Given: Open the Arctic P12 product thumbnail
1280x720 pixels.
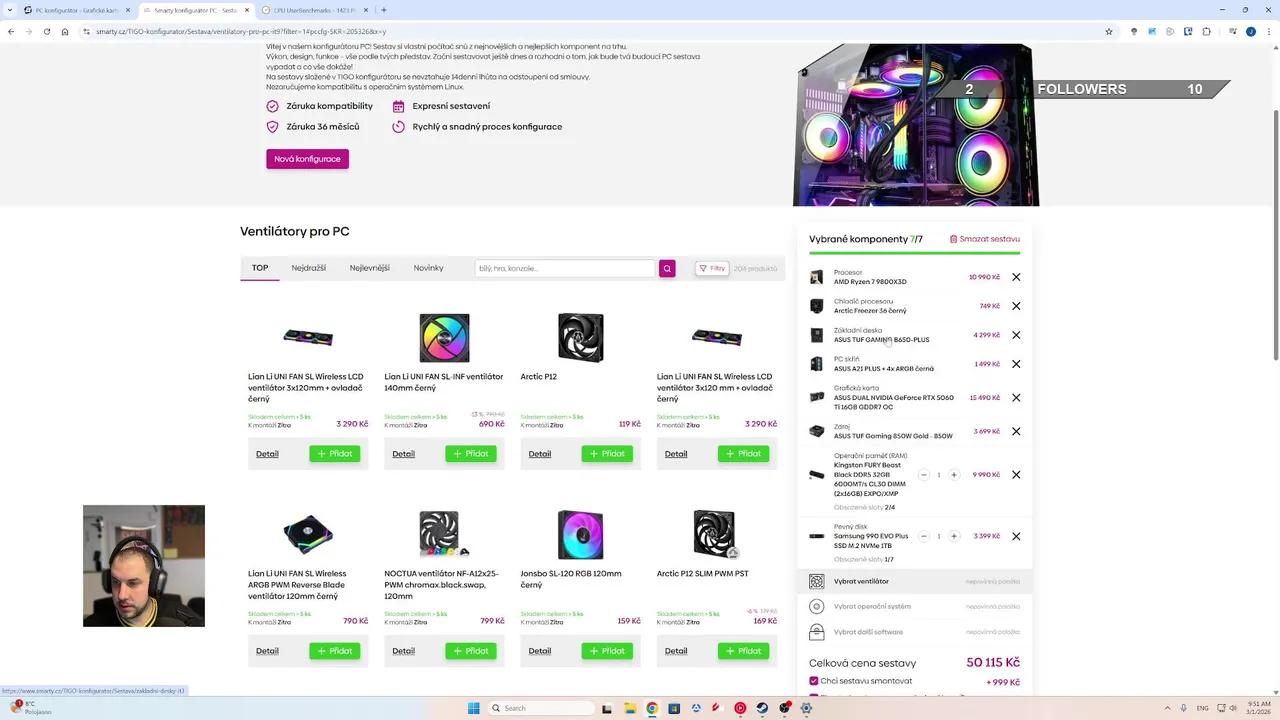Looking at the screenshot, I should coord(580,338).
